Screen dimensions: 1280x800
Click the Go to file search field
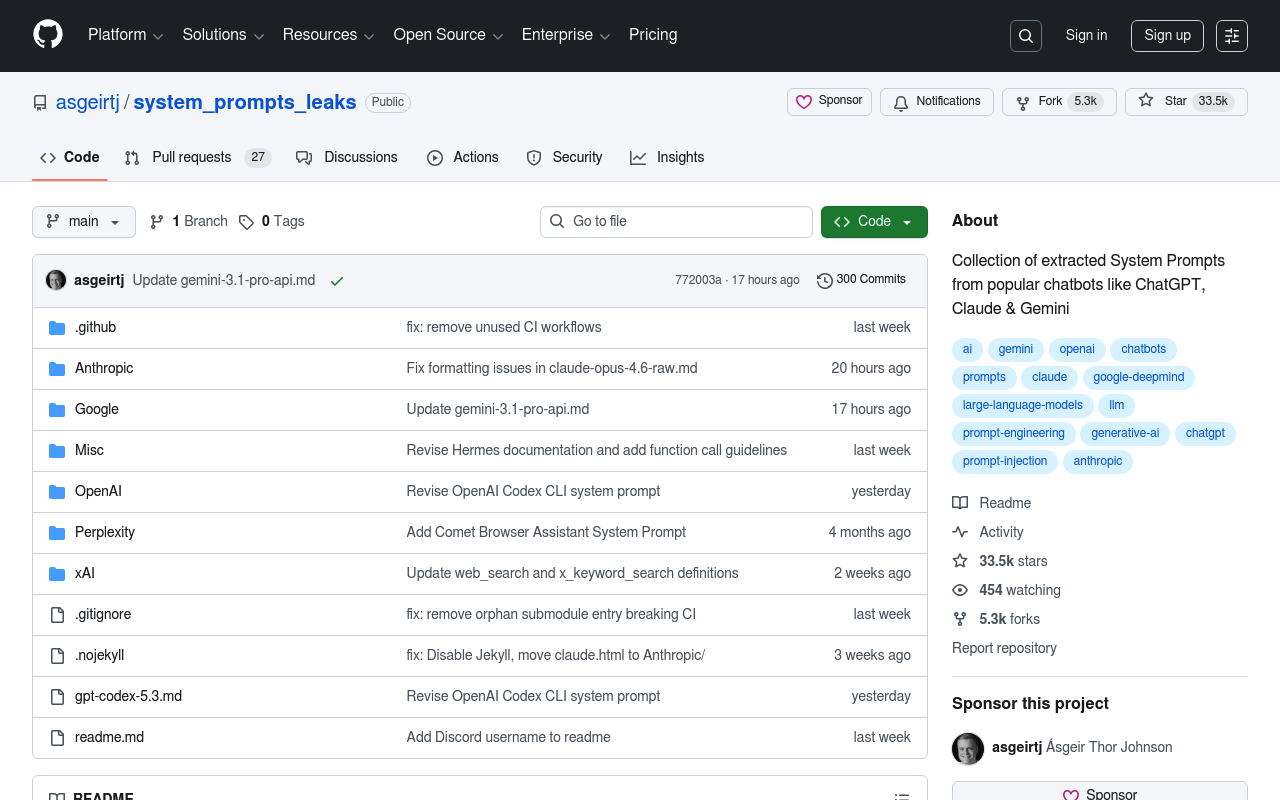point(676,222)
